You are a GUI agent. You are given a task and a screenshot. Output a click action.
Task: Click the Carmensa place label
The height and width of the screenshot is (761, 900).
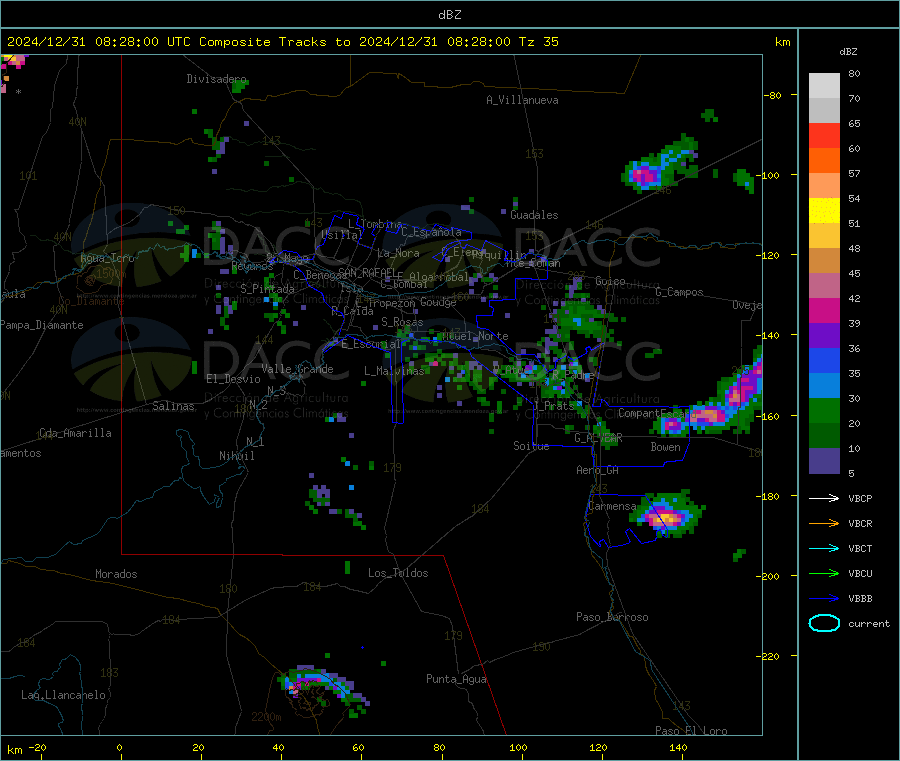(612, 506)
